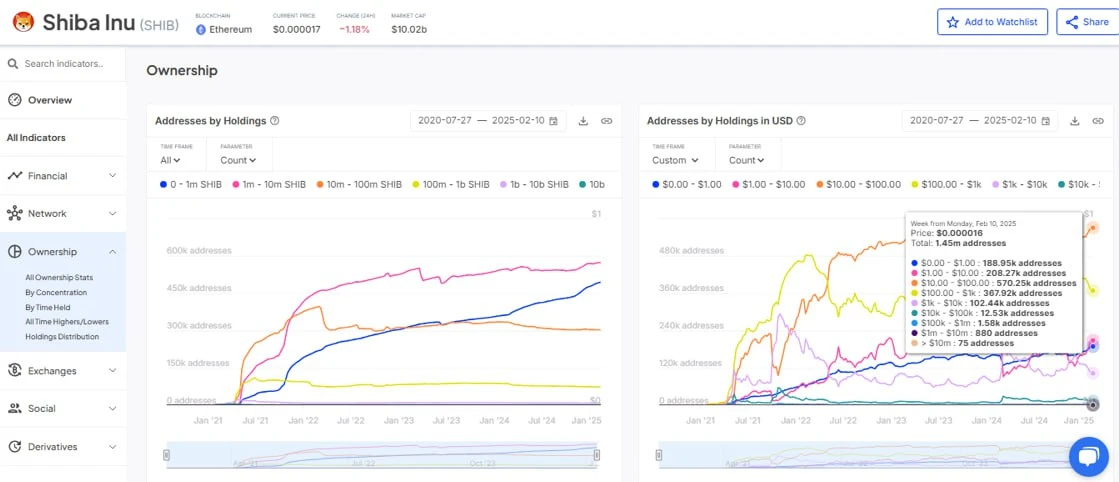Toggle the $10.00 - $100.00 series
This screenshot has height=482, width=1119.
pyautogui.click(x=858, y=184)
